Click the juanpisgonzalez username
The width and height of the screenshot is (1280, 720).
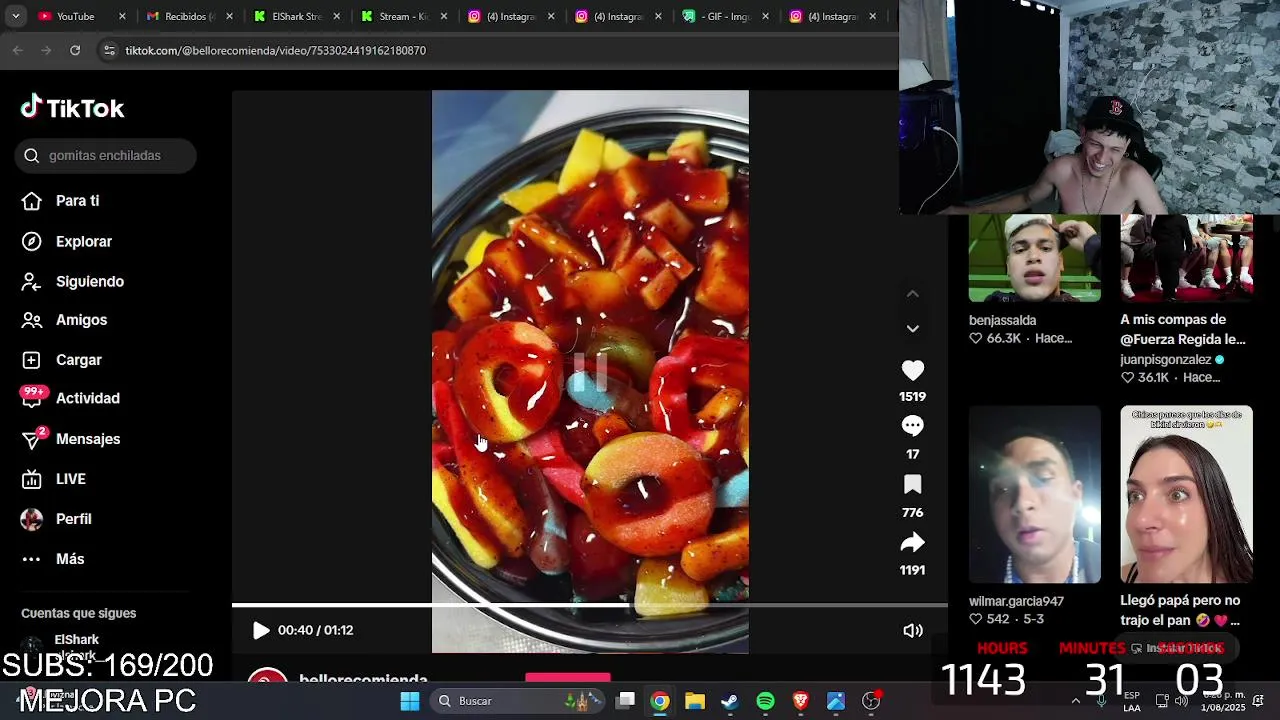1165,360
